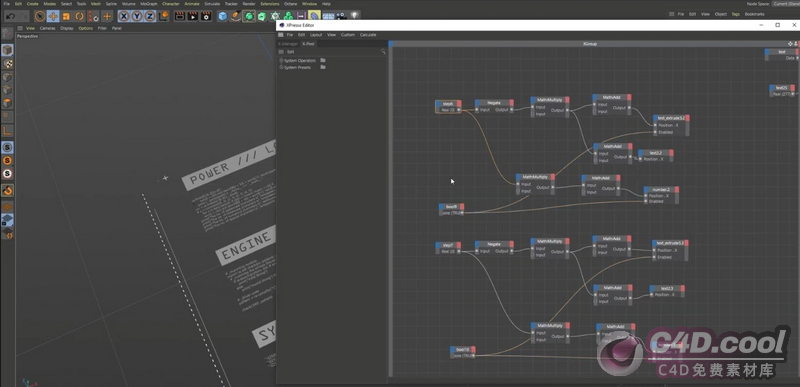Select the step7 Real node
Viewport: 800px width, 387px height.
click(x=448, y=248)
